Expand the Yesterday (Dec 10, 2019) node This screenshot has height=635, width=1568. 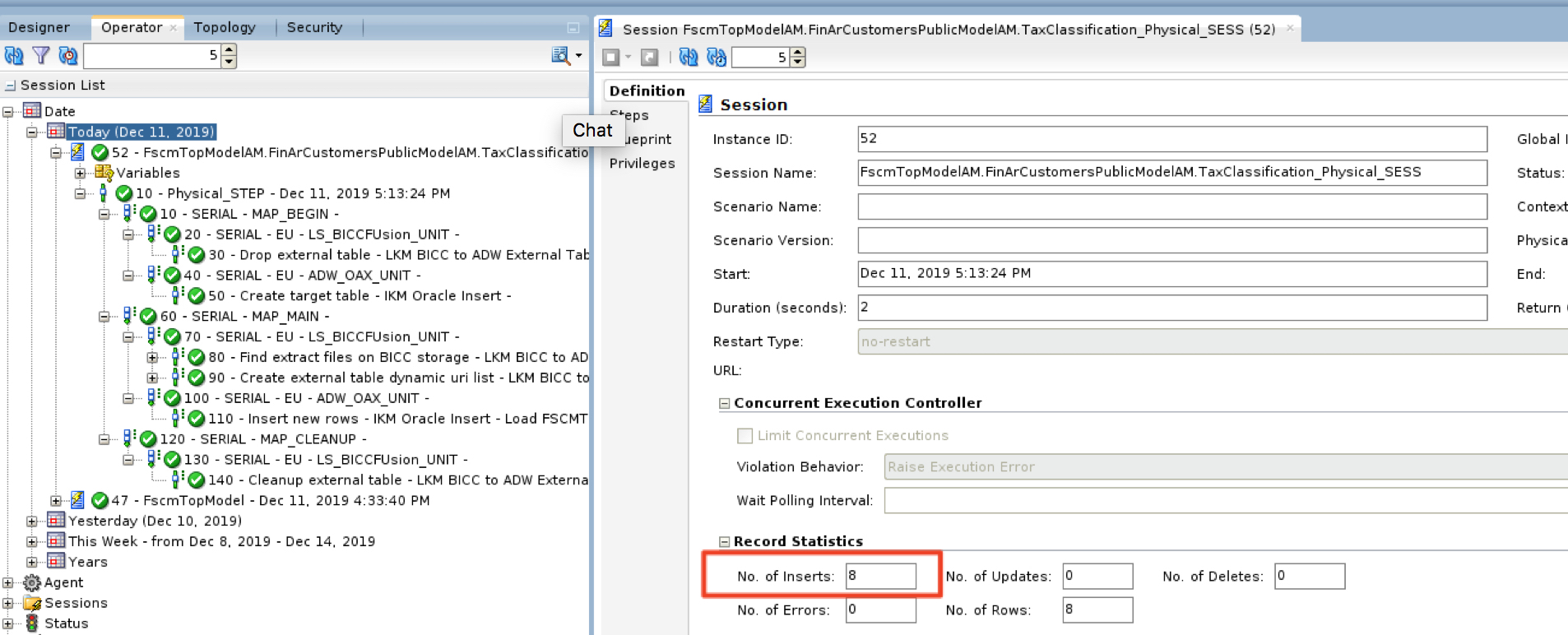[x=31, y=521]
